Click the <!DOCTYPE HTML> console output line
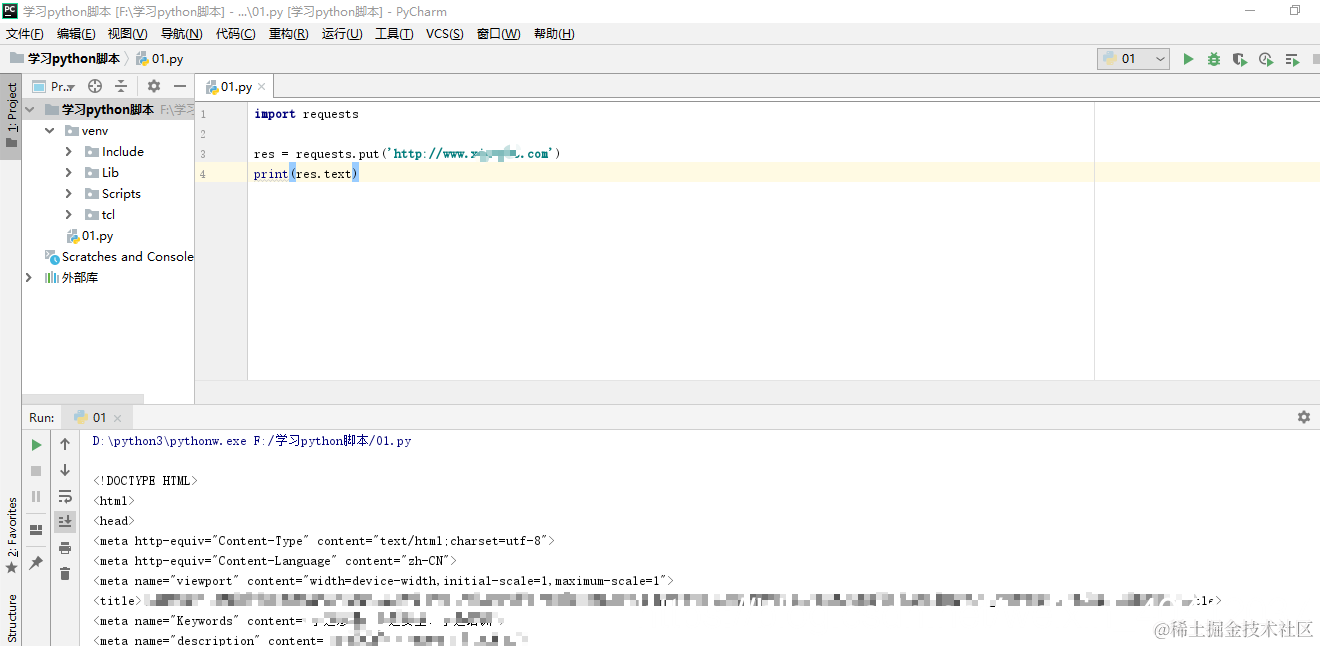This screenshot has width=1320, height=646. coord(145,481)
